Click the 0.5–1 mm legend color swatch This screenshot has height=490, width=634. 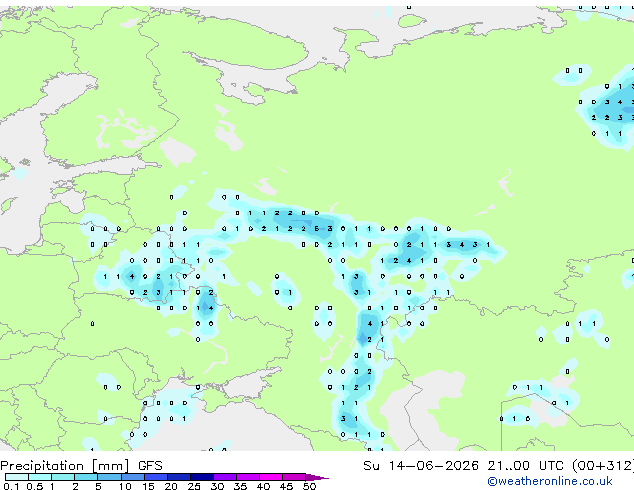click(x=40, y=477)
